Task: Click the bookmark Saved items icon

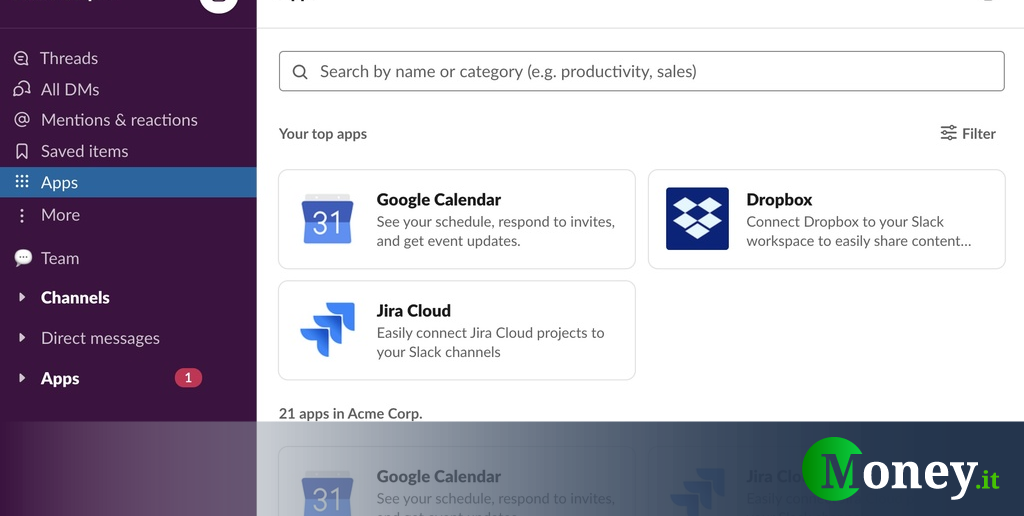Action: [22, 151]
